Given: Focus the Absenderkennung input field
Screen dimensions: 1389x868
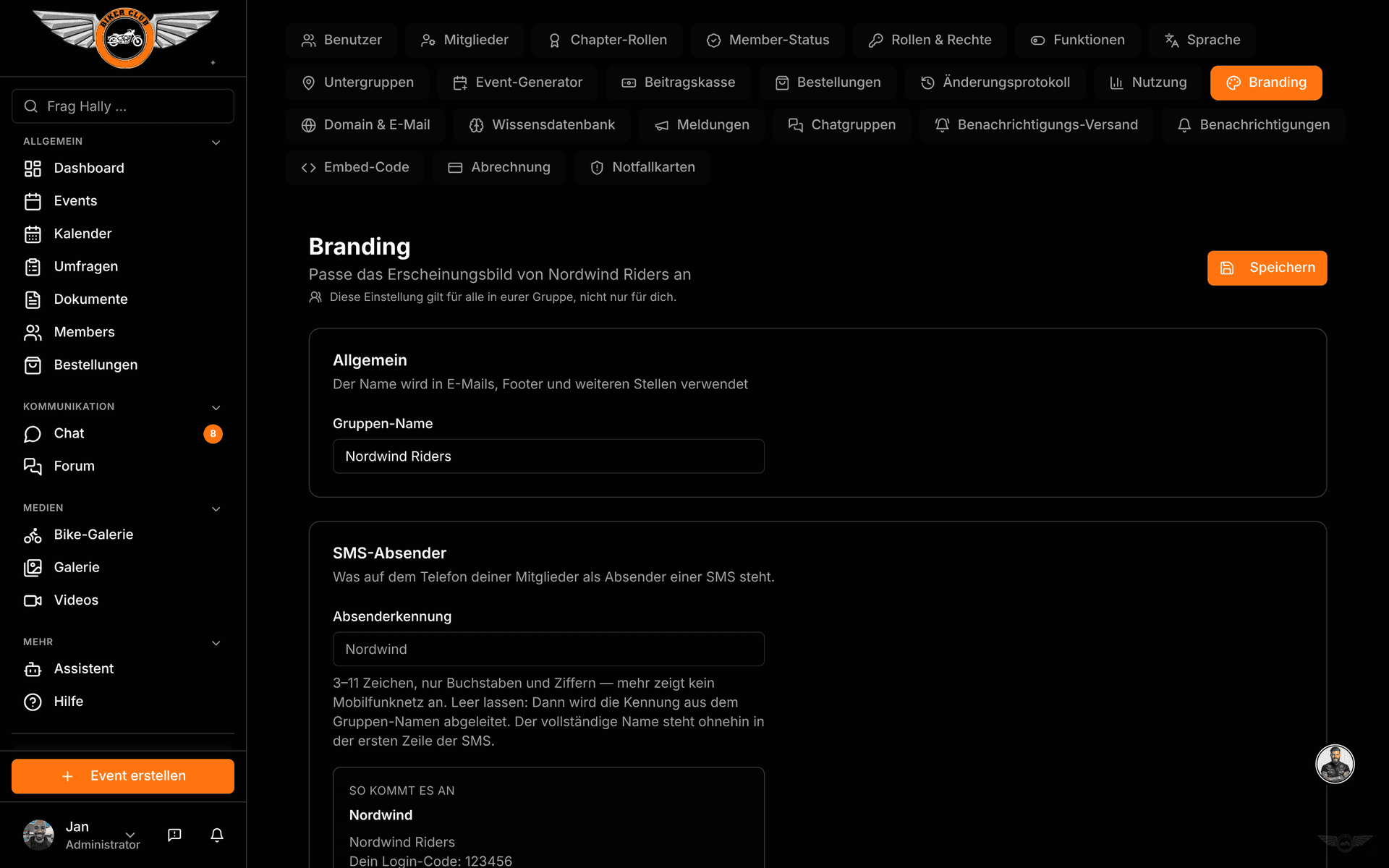Looking at the screenshot, I should (x=548, y=650).
